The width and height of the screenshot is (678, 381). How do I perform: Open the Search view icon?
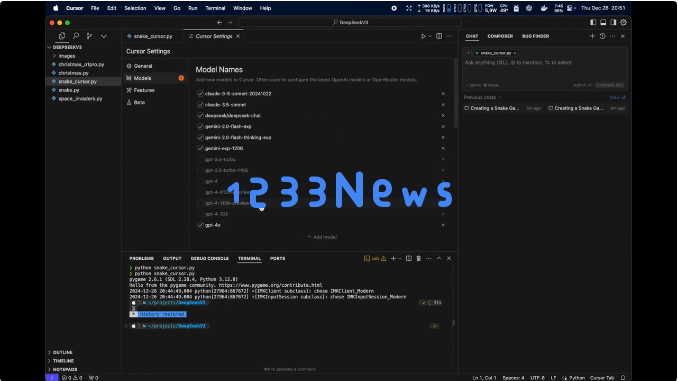coord(76,36)
